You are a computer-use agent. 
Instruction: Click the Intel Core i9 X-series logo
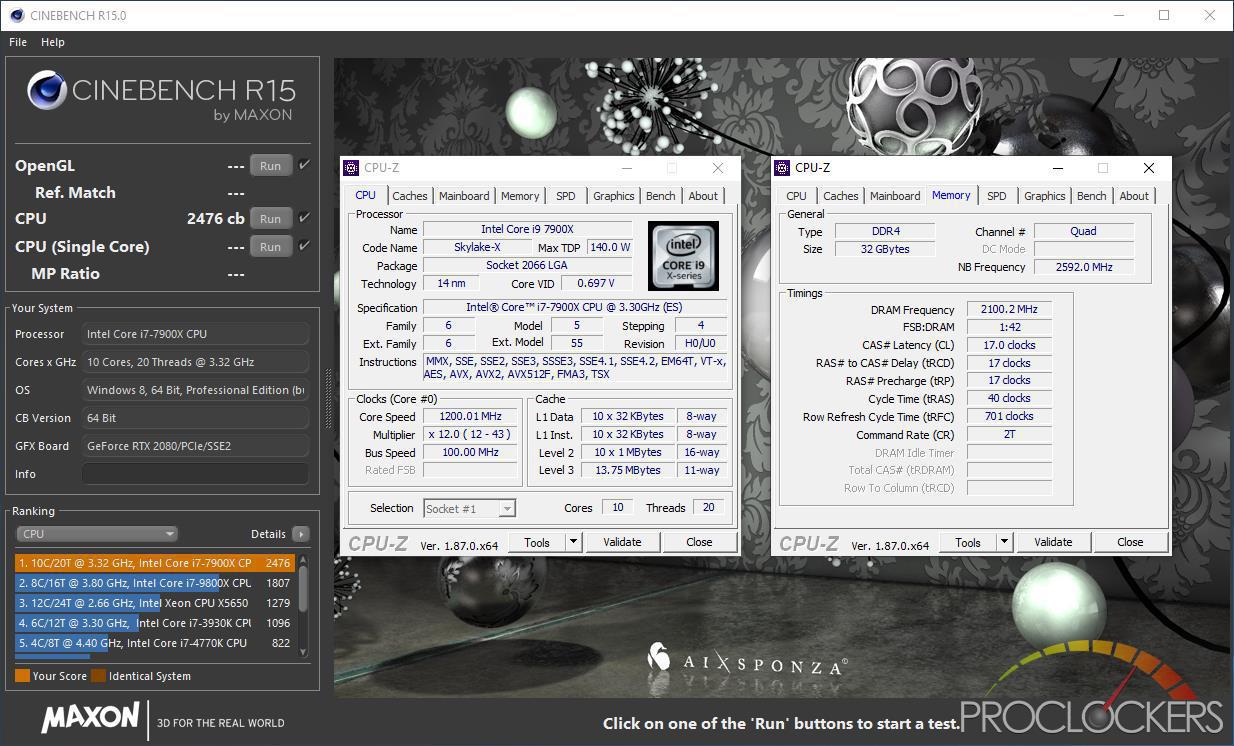coord(683,255)
